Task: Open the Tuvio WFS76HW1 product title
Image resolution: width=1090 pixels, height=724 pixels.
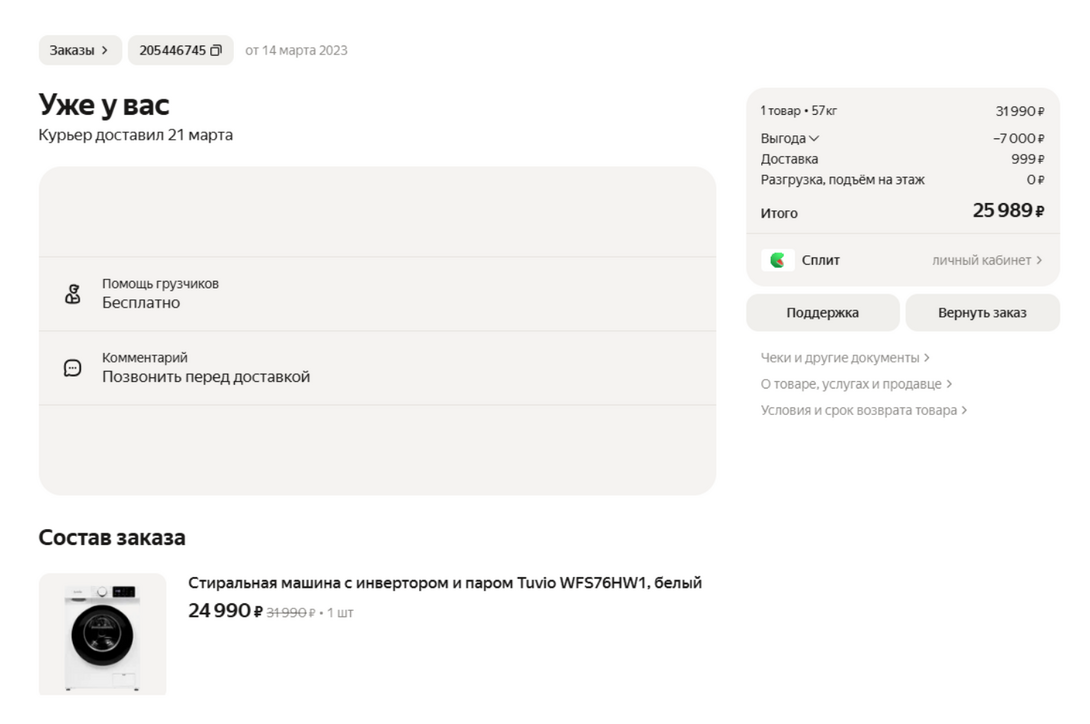Action: pyautogui.click(x=445, y=583)
